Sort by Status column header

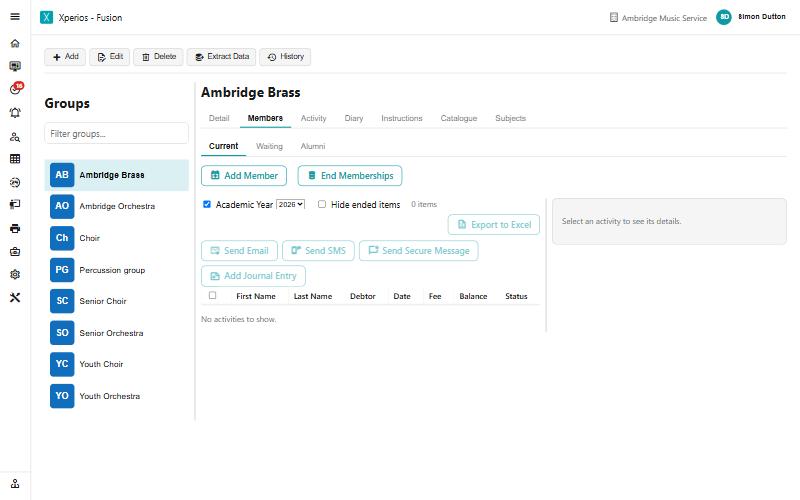[516, 296]
